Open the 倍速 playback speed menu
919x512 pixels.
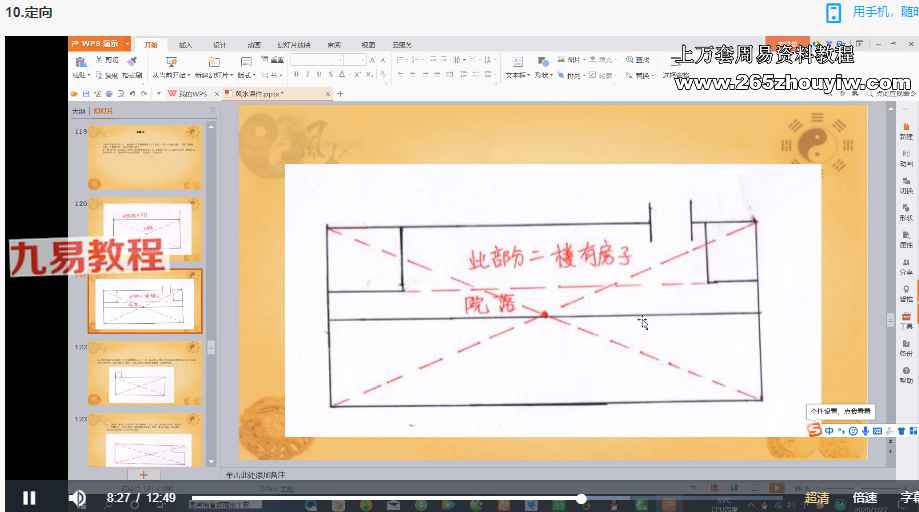click(x=865, y=498)
